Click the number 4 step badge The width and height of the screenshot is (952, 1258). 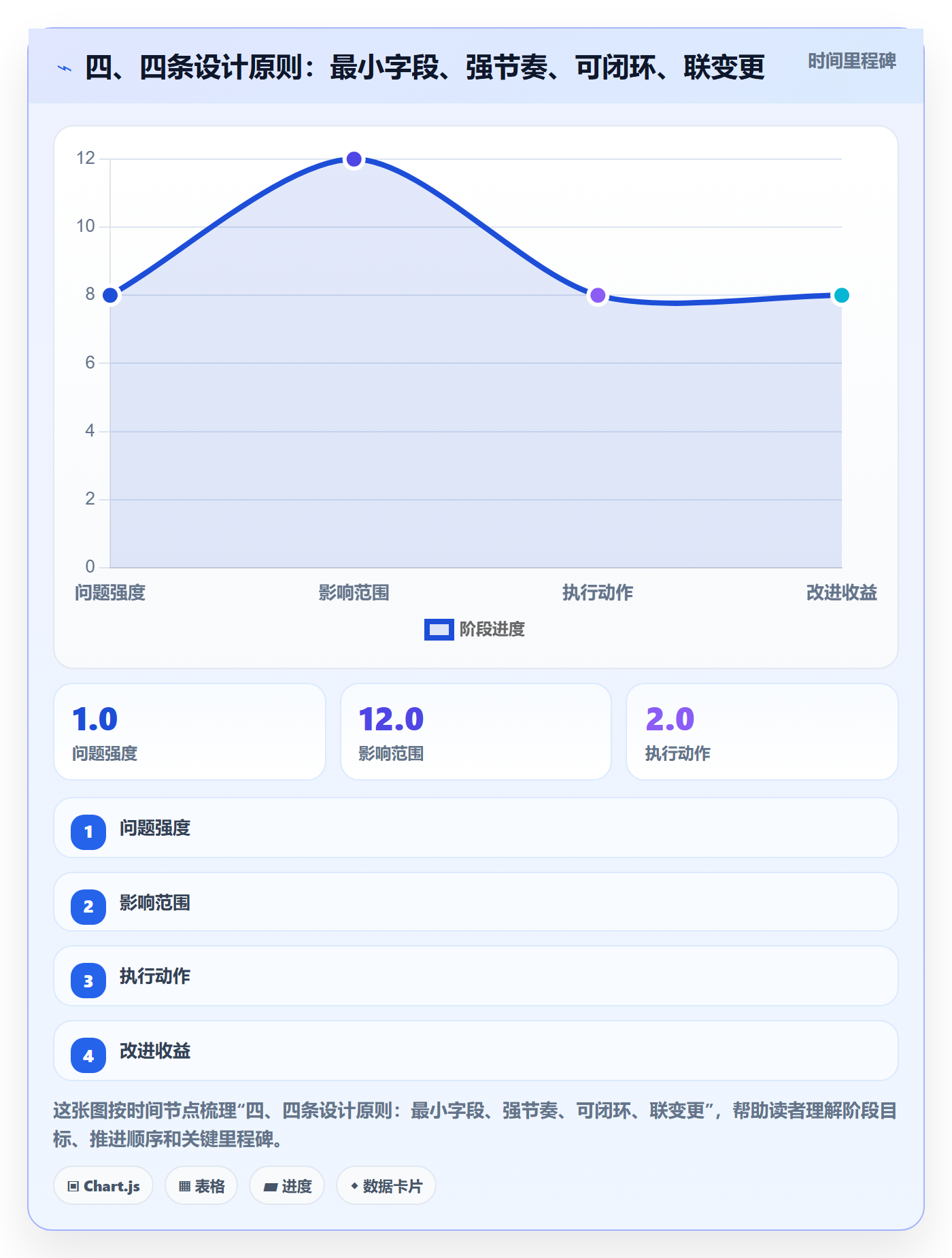[88, 1055]
